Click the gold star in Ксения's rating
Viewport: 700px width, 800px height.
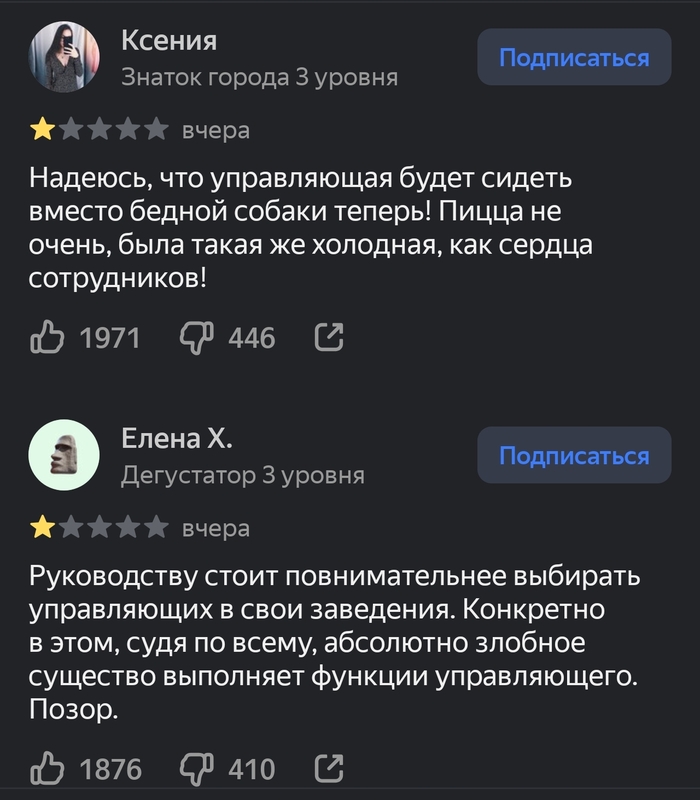tap(43, 129)
